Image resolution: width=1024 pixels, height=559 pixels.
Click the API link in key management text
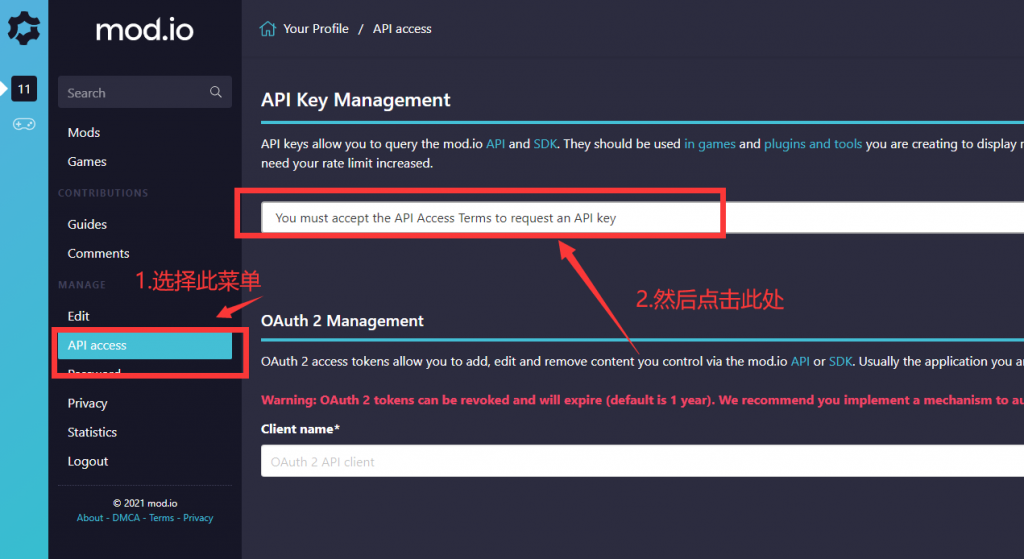coord(496,144)
